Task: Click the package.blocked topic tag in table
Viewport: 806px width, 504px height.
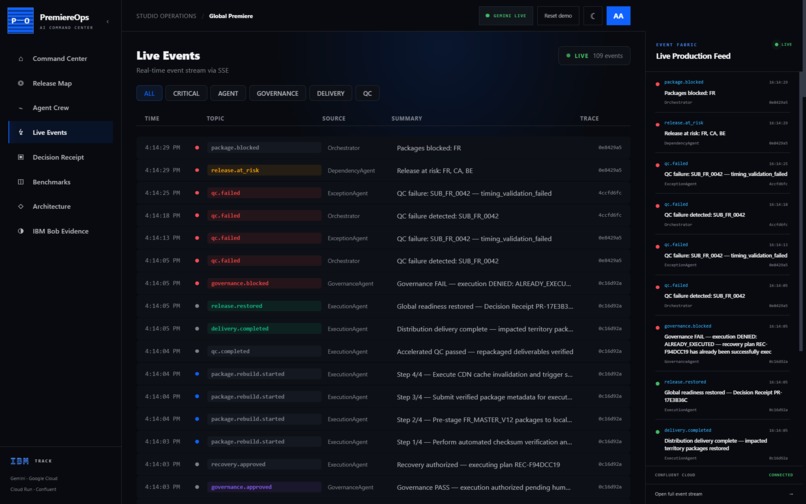Action: click(x=264, y=148)
